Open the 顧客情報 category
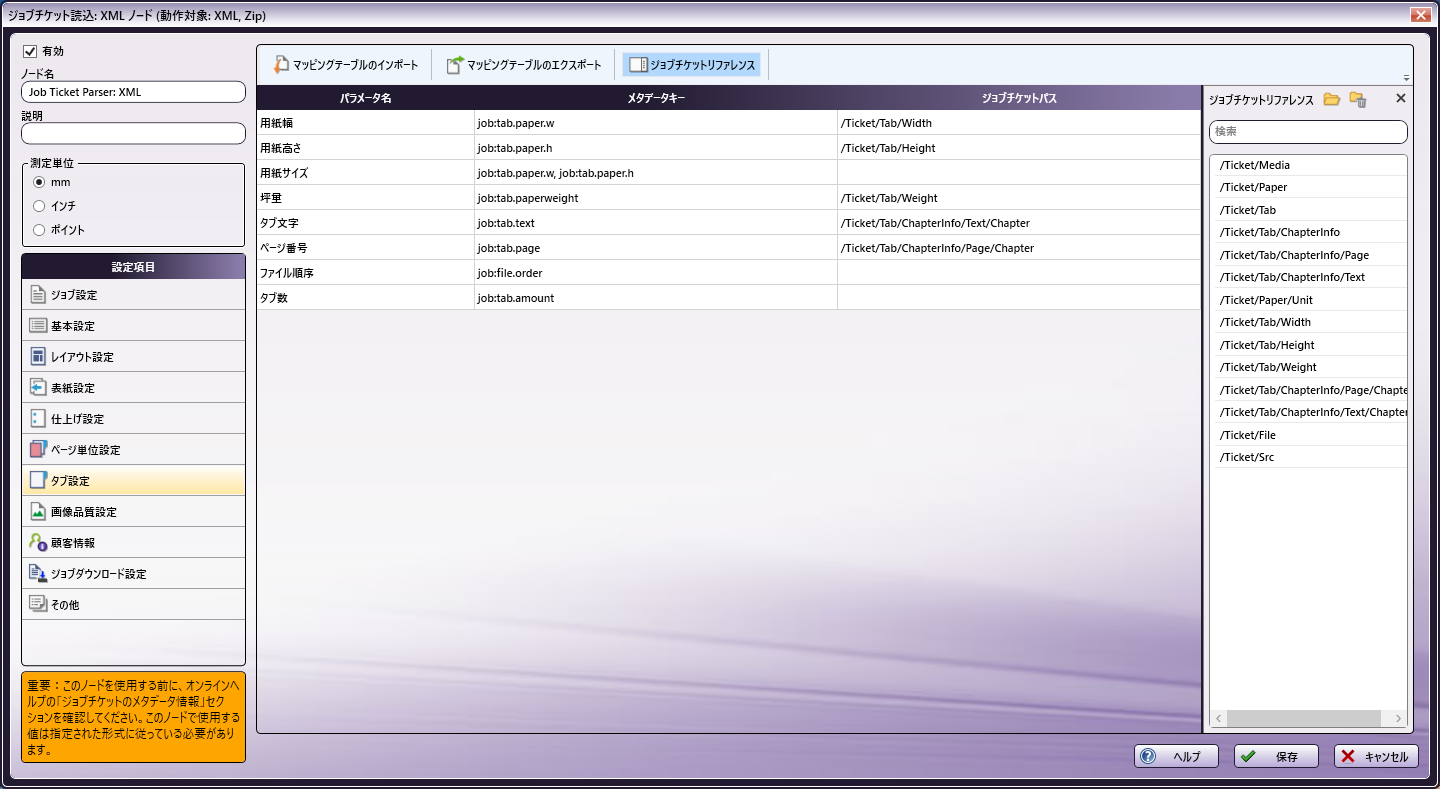This screenshot has height=789, width=1440. click(x=133, y=543)
